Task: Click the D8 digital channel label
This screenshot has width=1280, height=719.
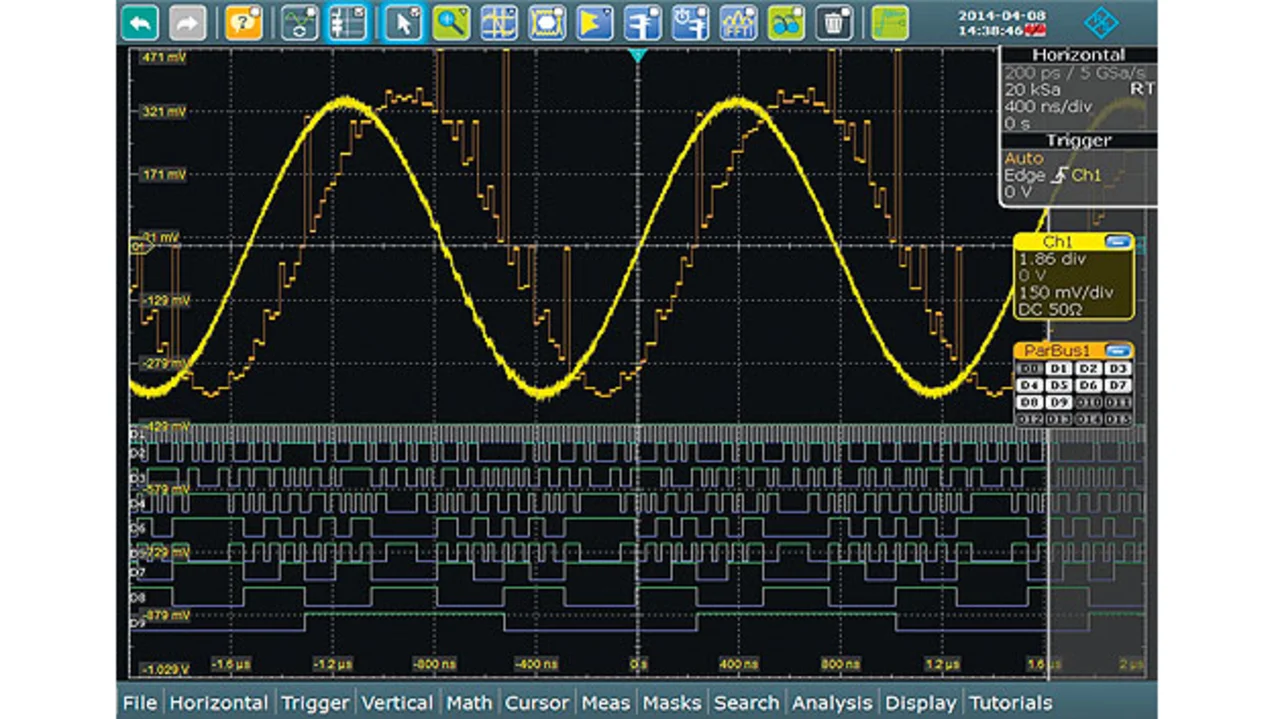Action: [x=138, y=597]
